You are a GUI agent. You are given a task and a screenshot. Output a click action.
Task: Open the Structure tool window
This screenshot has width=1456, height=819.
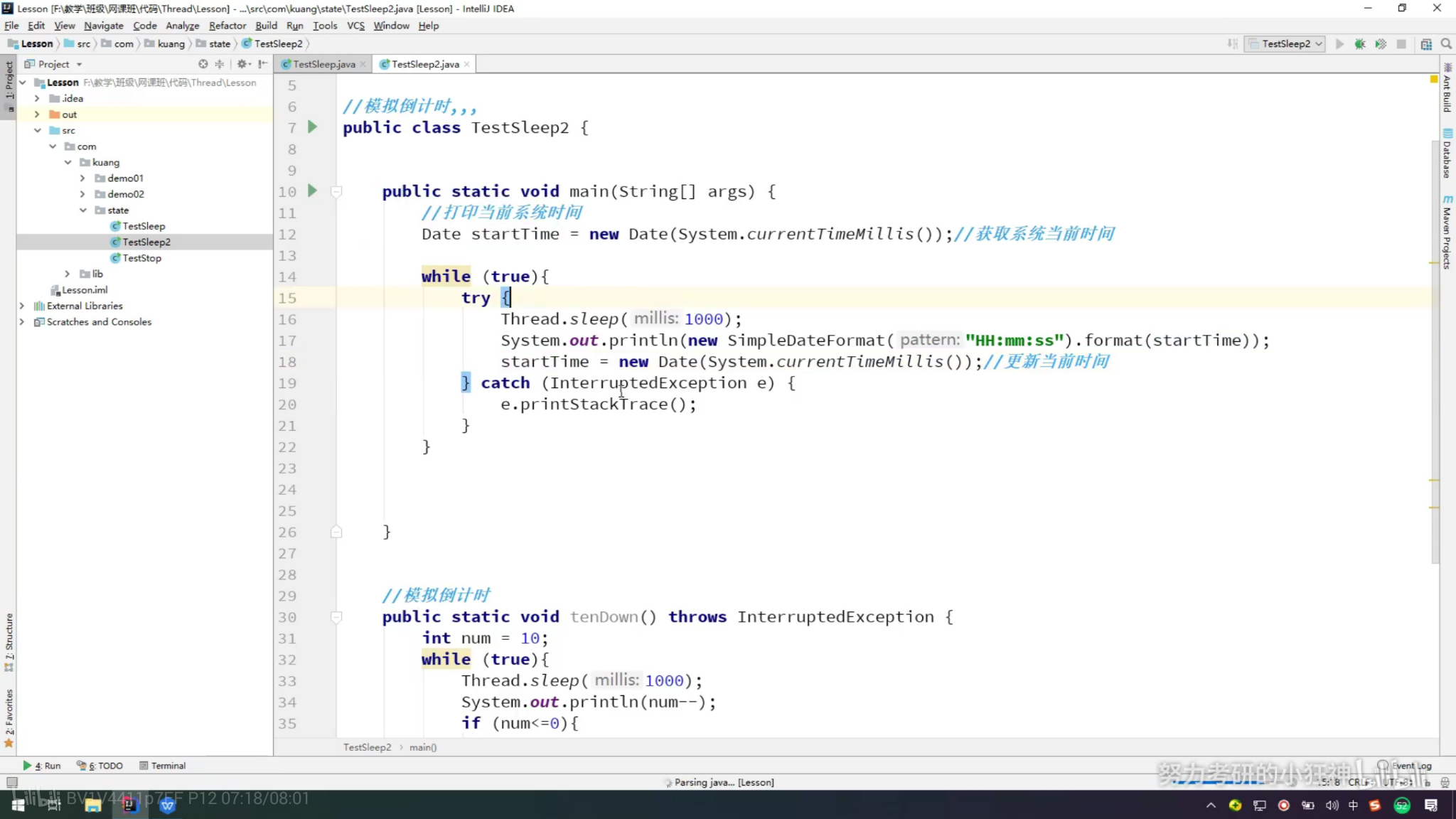coord(9,641)
